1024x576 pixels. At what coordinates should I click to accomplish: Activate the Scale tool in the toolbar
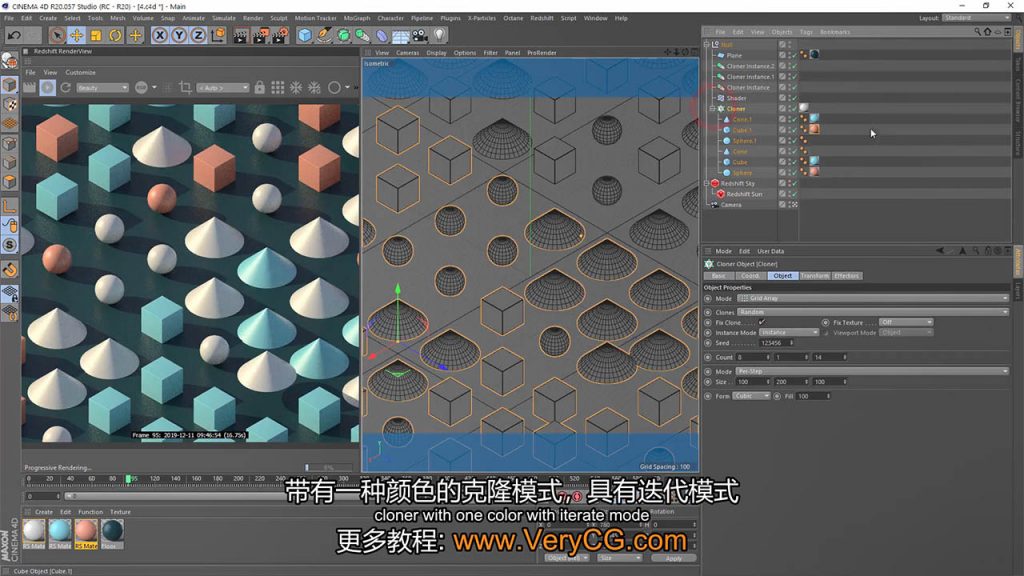point(96,35)
